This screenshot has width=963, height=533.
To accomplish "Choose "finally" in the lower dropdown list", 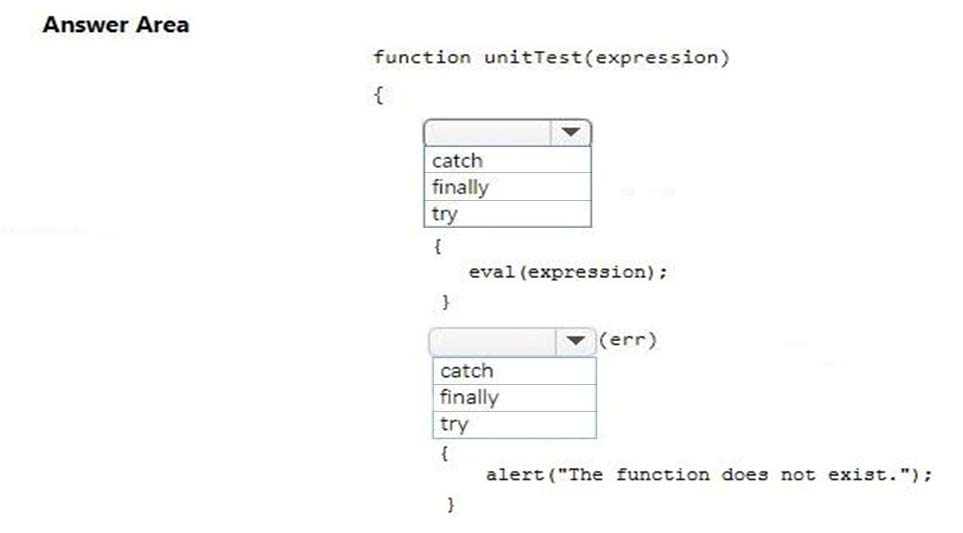I will pyautogui.click(x=515, y=397).
